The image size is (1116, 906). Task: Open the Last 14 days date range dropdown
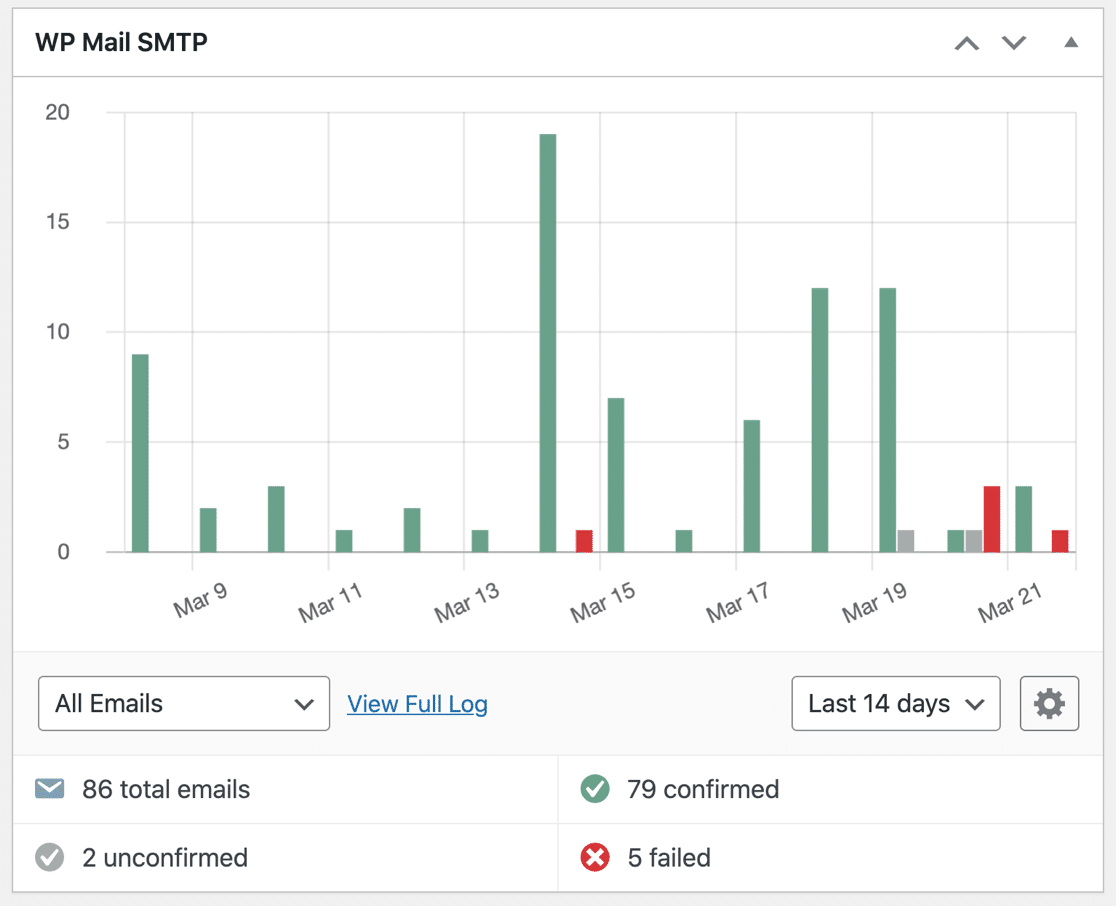pyautogui.click(x=895, y=703)
